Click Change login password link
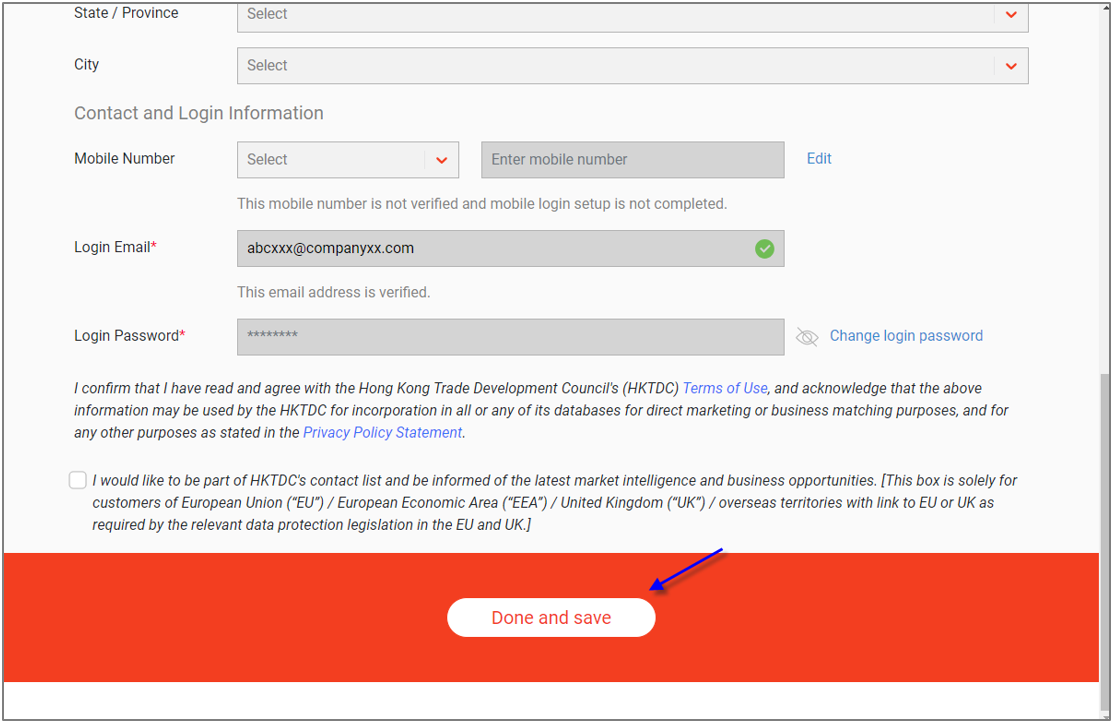Viewport: 1115px width, 722px height. coord(906,336)
